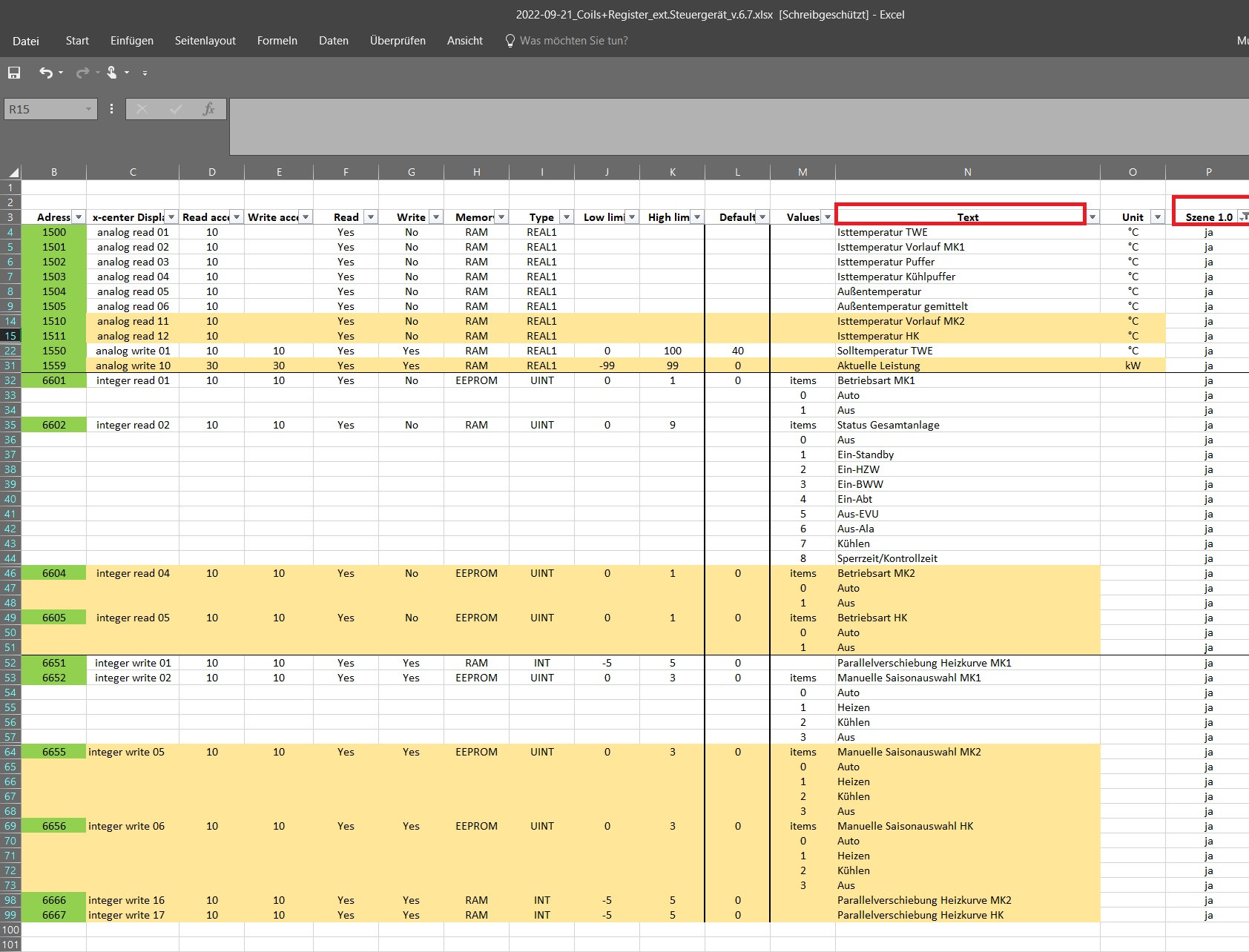Expand the Text column filter dropdown
The image size is (1249, 952).
coord(1092,217)
